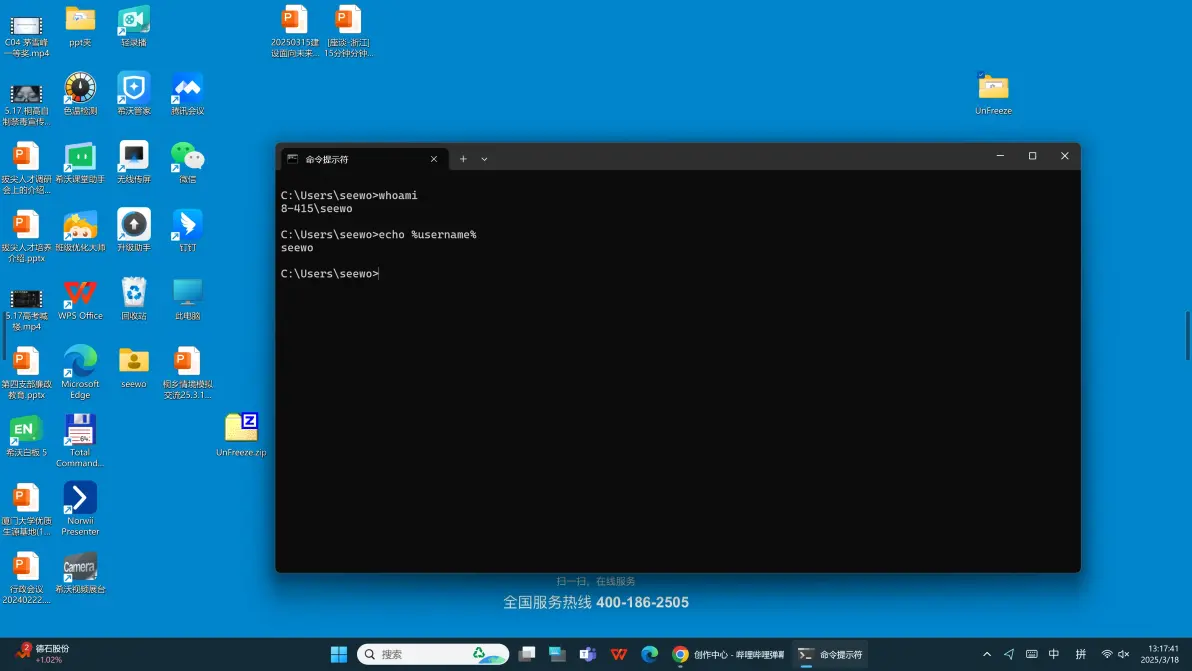Image resolution: width=1192 pixels, height=671 pixels.
Task: Select WPS Office desktop shortcut
Action: [80, 294]
